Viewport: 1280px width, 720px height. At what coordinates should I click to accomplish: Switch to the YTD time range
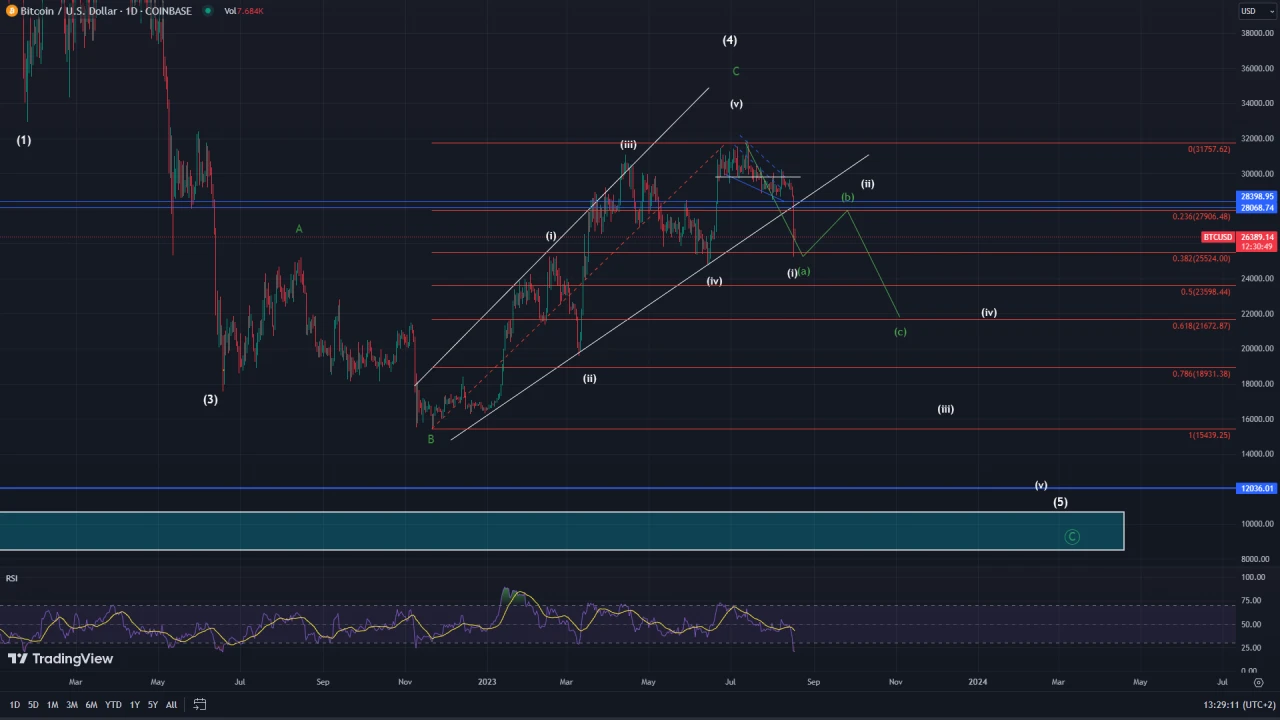click(x=113, y=705)
